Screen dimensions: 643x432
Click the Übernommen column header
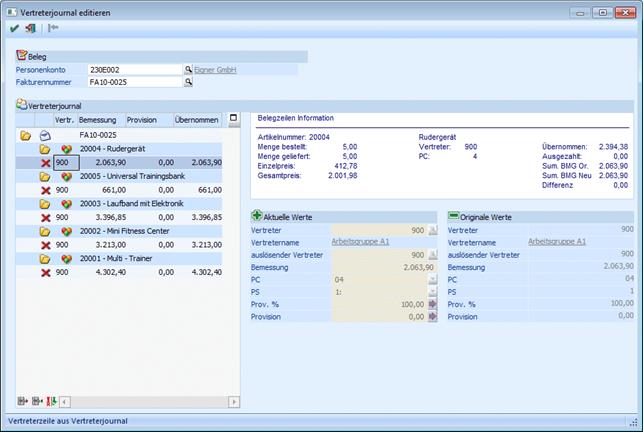pyautogui.click(x=196, y=120)
